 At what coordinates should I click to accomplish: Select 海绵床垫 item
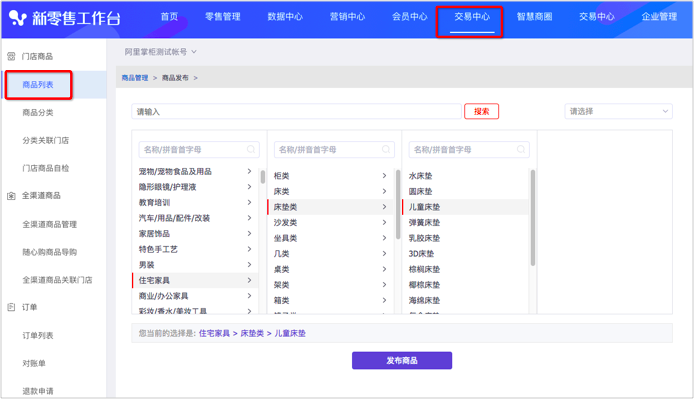[x=424, y=300]
